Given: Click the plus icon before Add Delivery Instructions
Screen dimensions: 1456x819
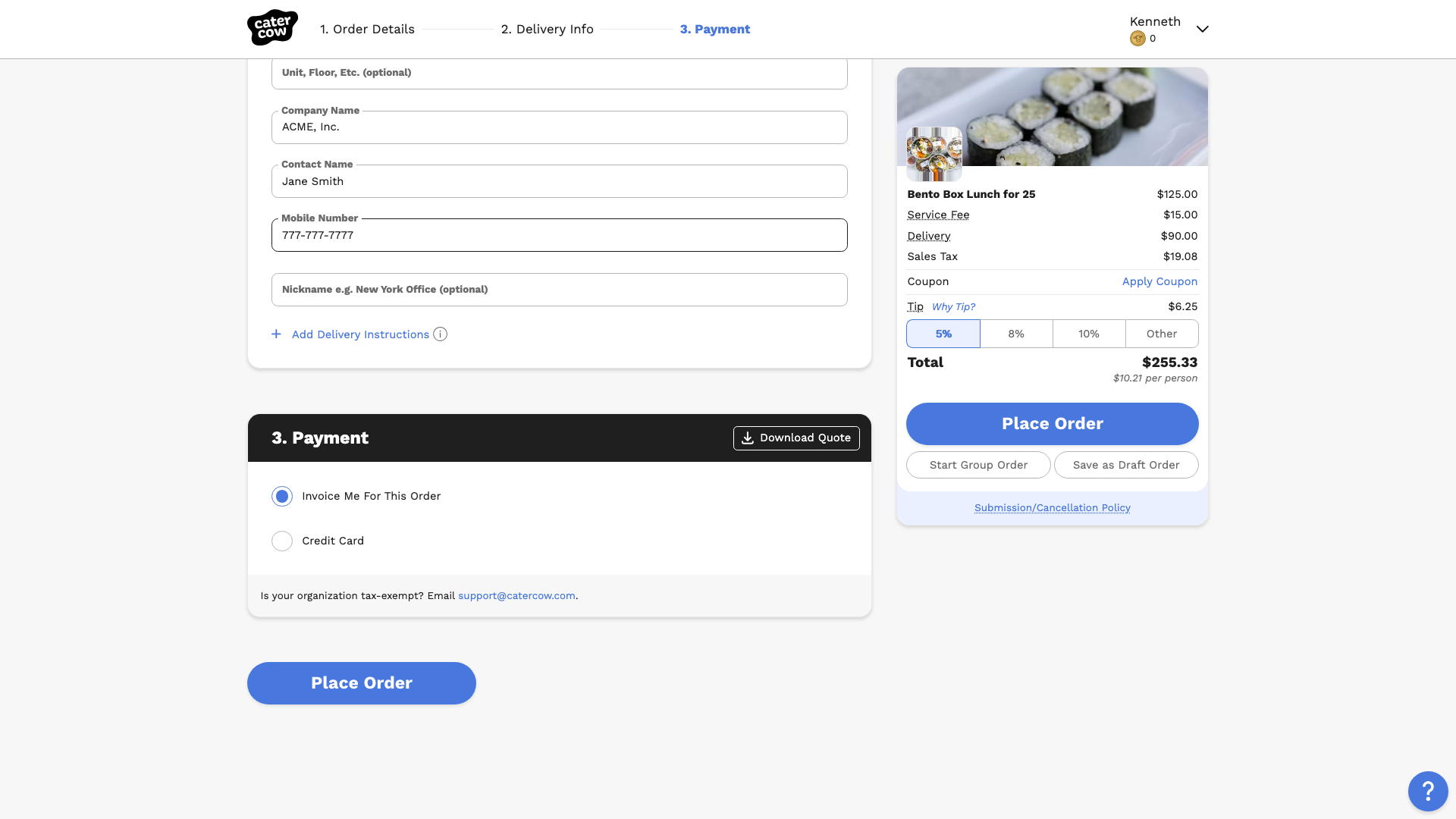Looking at the screenshot, I should [276, 334].
